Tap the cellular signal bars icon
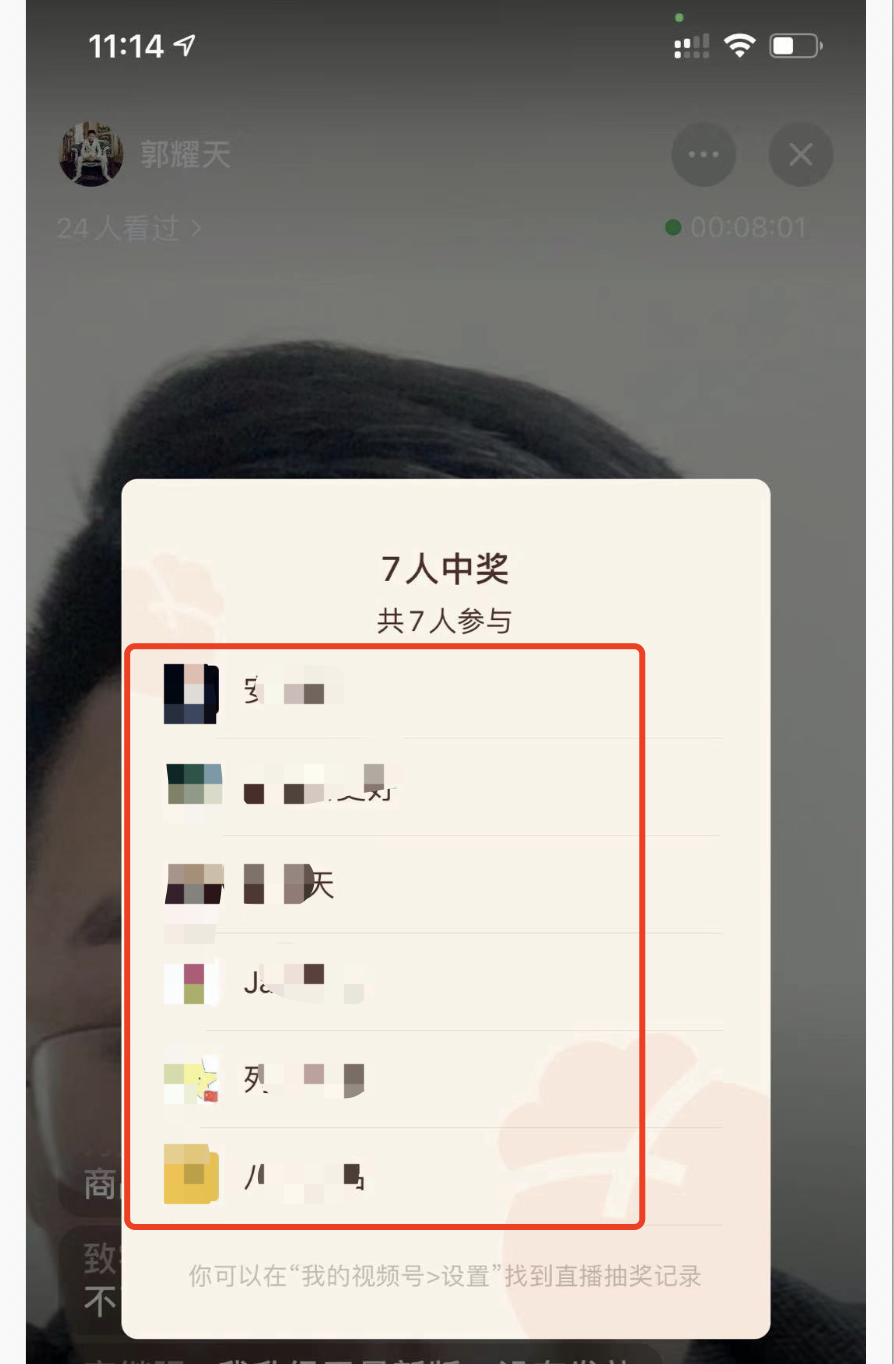The image size is (894, 1364). coord(692,46)
